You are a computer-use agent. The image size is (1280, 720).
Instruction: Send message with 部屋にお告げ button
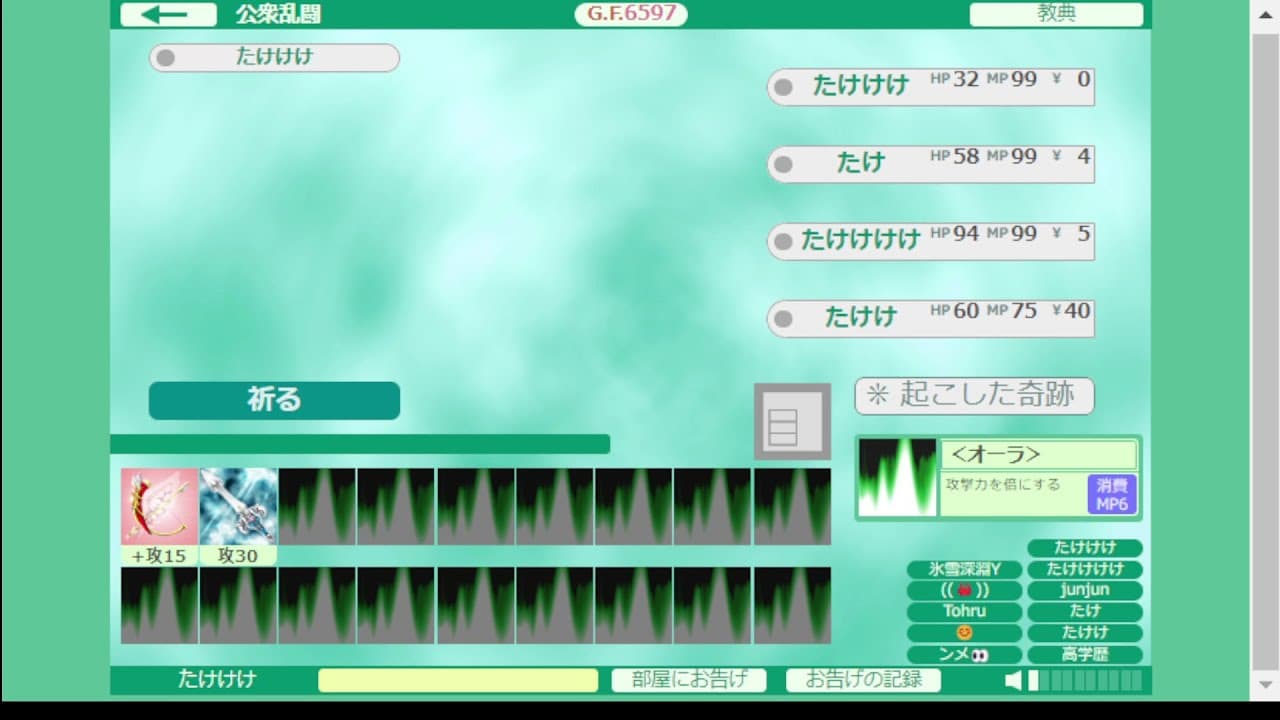coord(689,680)
